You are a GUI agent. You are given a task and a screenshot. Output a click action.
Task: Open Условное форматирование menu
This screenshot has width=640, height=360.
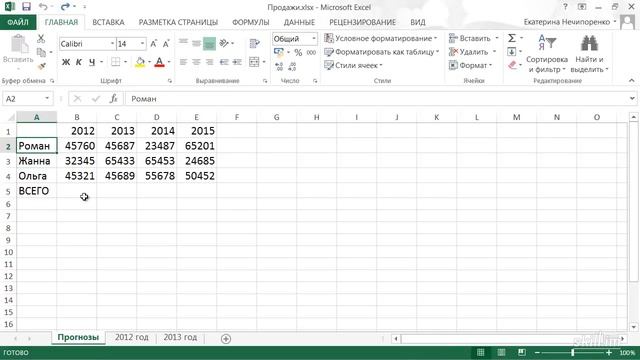[x=380, y=38]
